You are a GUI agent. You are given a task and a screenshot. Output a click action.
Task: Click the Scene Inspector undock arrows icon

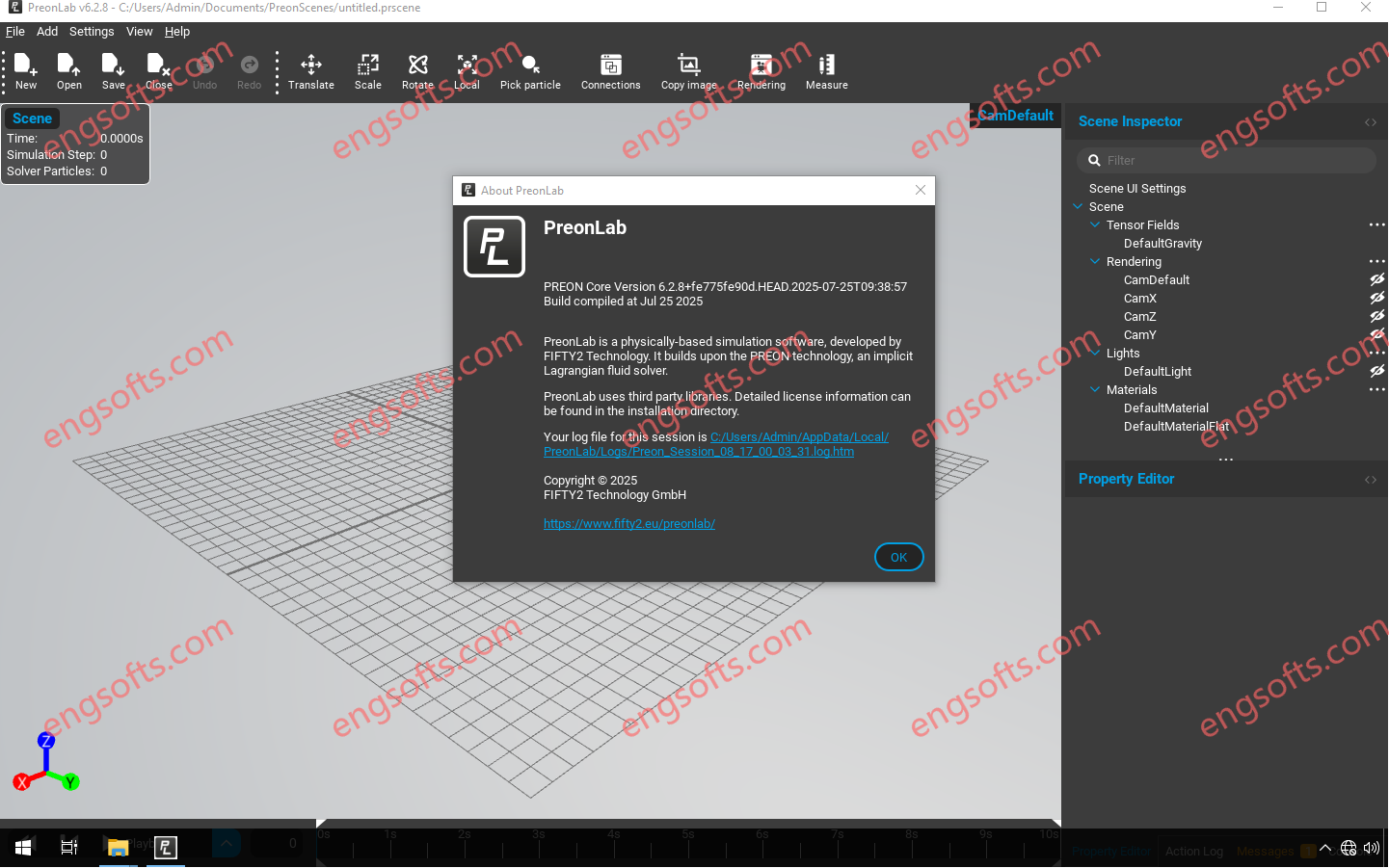click(1371, 122)
